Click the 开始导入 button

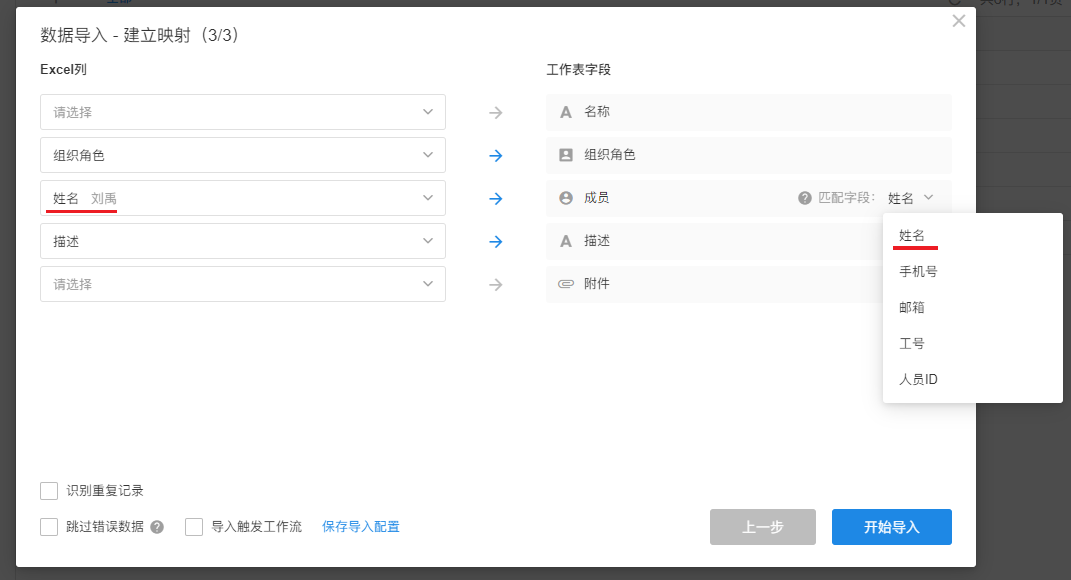891,527
